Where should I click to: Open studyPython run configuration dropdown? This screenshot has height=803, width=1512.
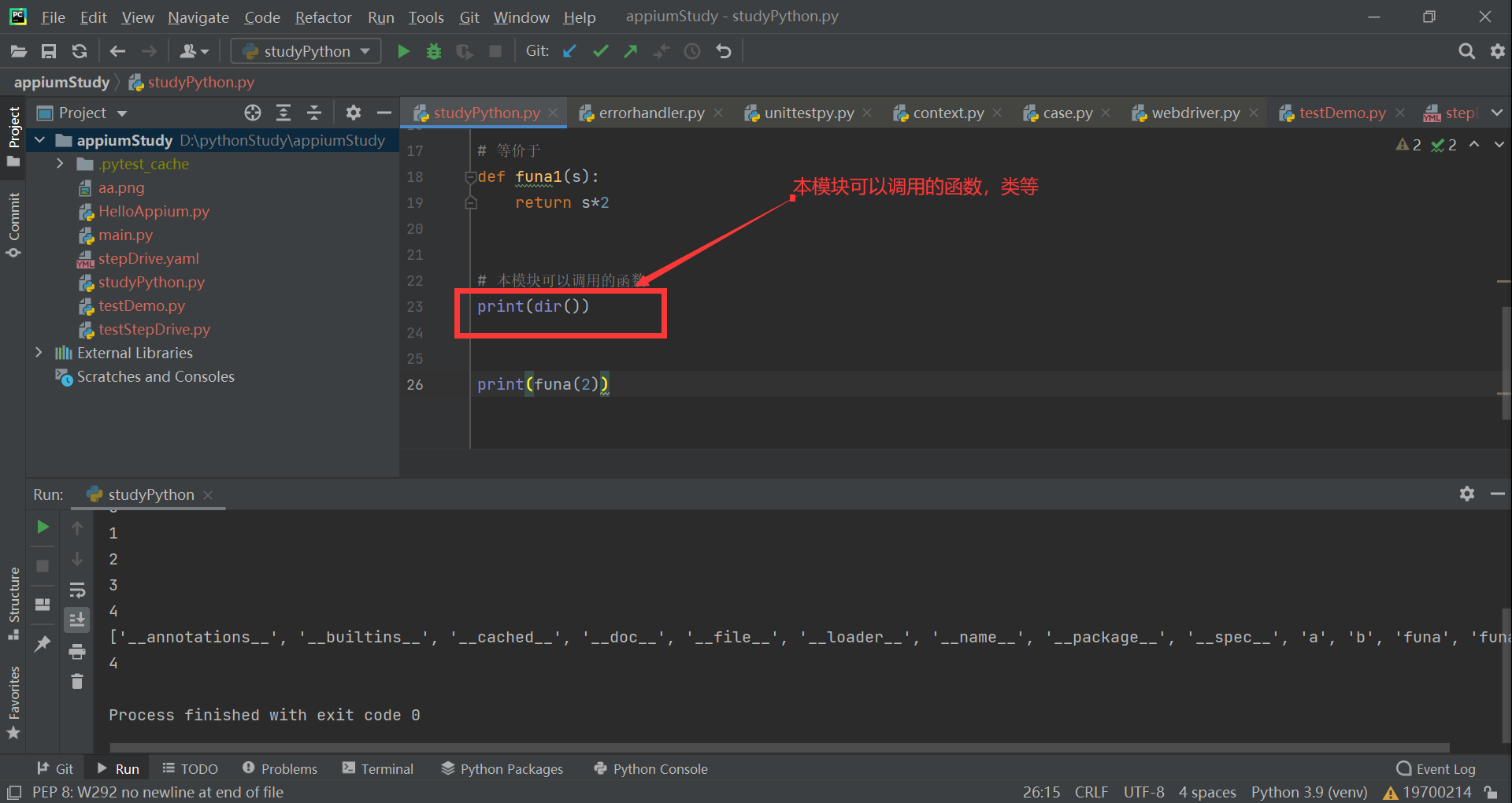306,51
